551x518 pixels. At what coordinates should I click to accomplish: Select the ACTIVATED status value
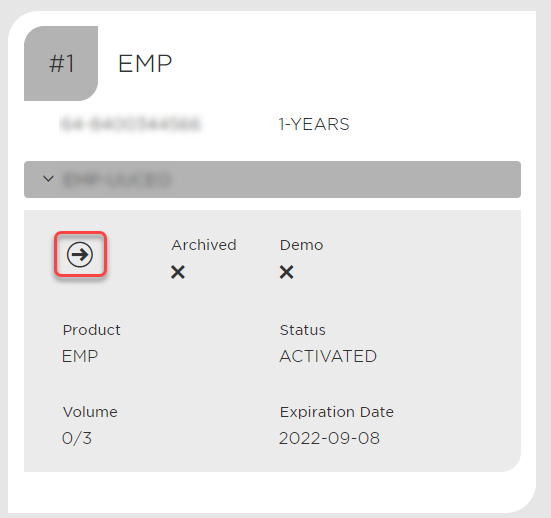point(328,356)
